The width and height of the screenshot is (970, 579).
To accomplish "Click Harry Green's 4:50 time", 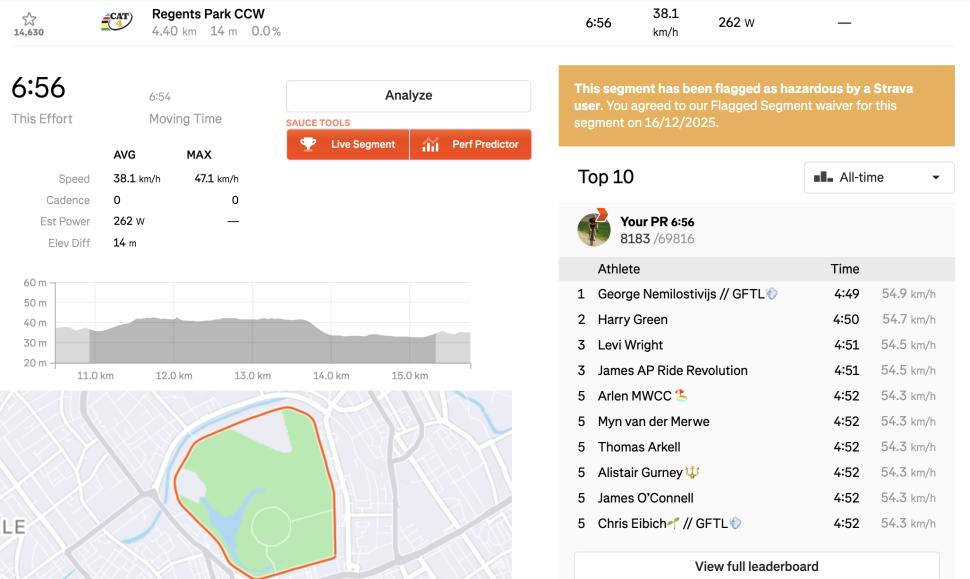I will coord(846,319).
